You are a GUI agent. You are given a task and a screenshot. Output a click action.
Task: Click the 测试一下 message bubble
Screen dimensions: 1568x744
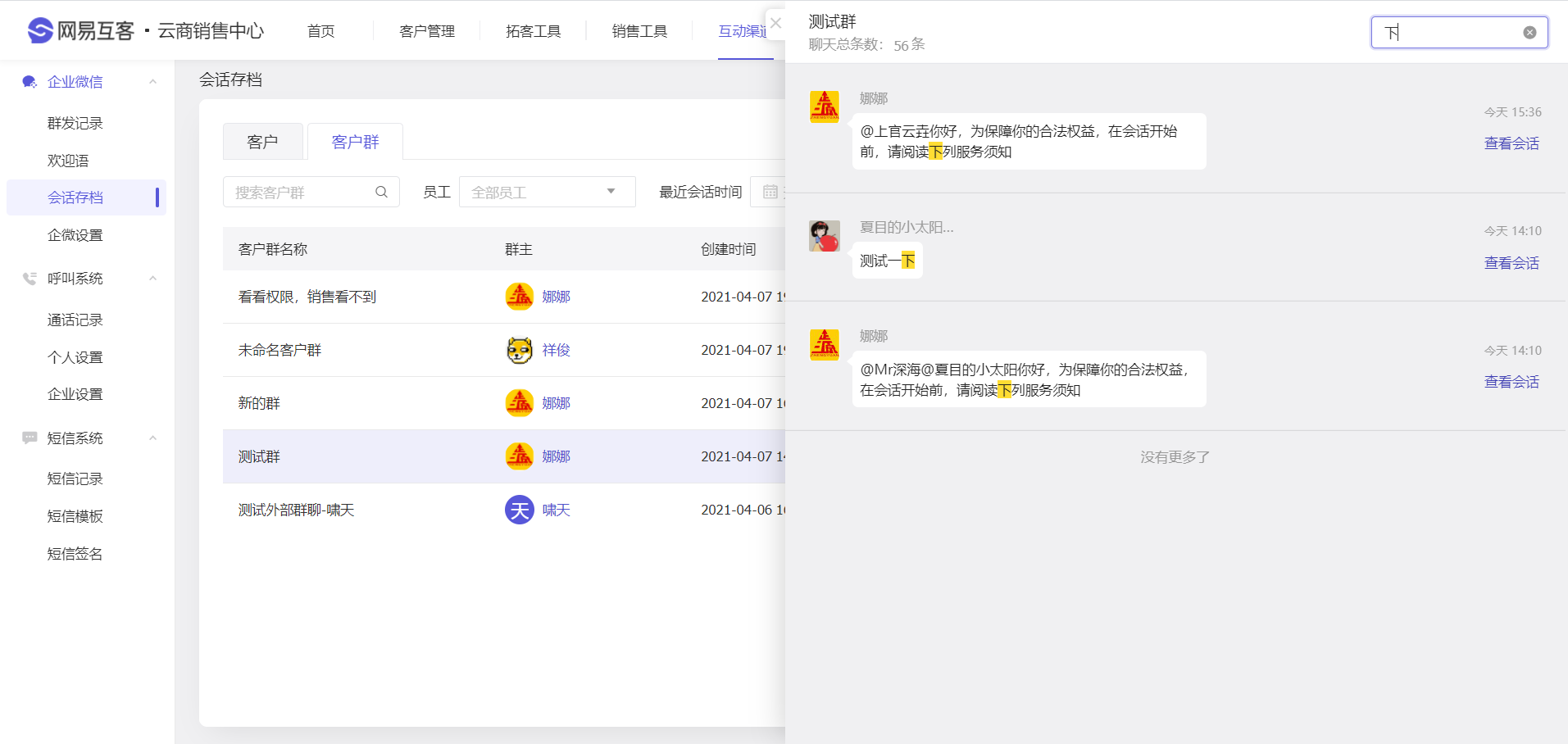tap(888, 261)
